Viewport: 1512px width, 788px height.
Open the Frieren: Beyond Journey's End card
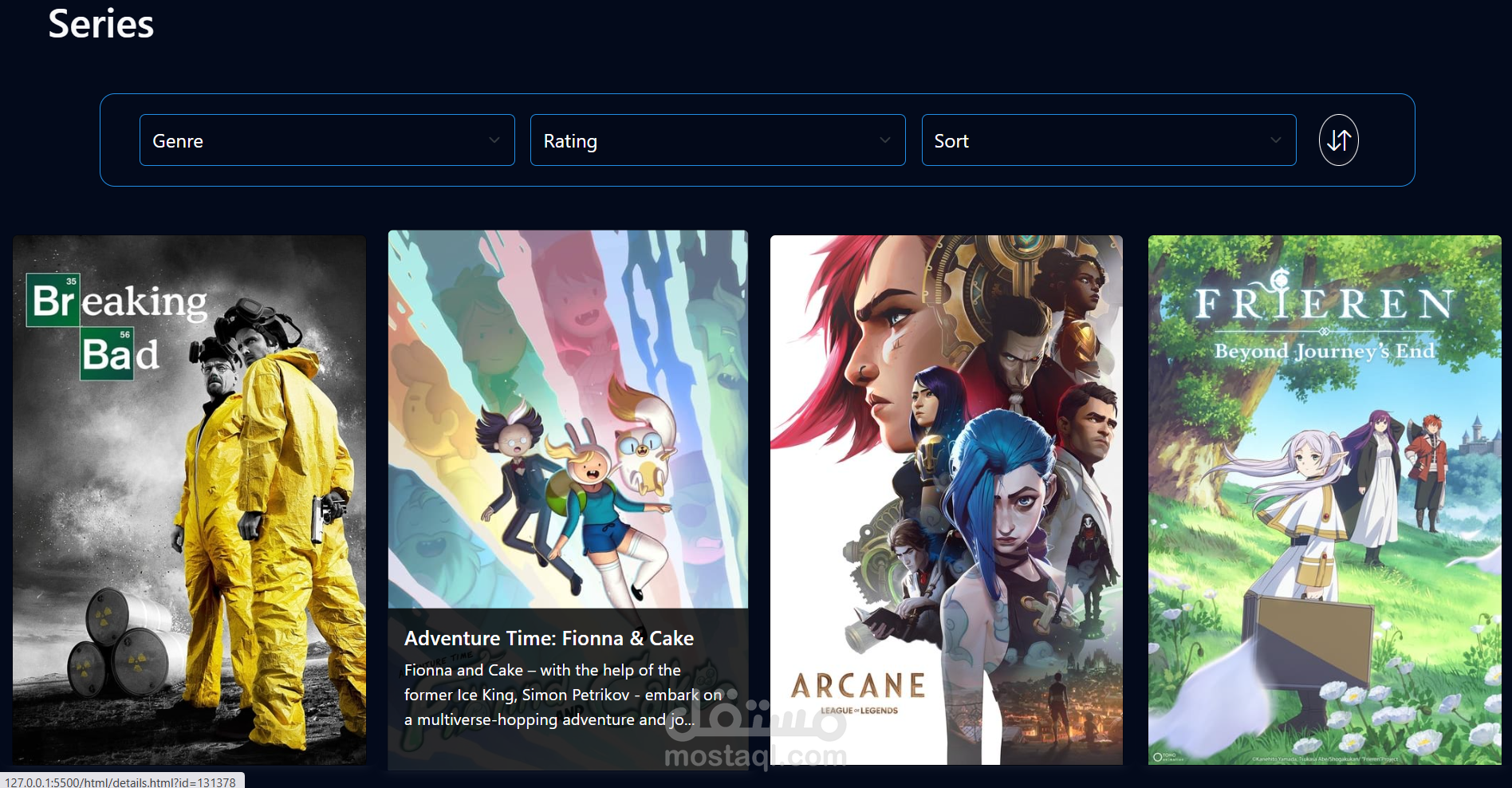click(1325, 500)
